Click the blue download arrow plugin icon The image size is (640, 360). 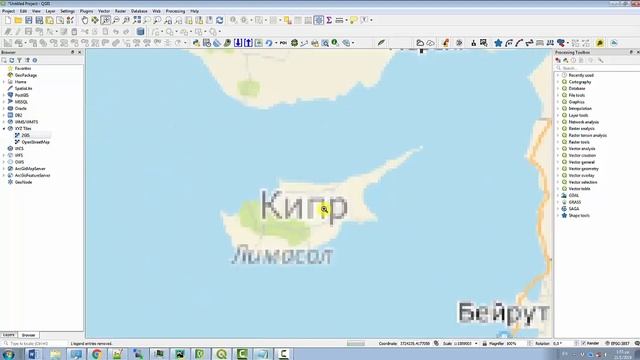(x=238, y=43)
